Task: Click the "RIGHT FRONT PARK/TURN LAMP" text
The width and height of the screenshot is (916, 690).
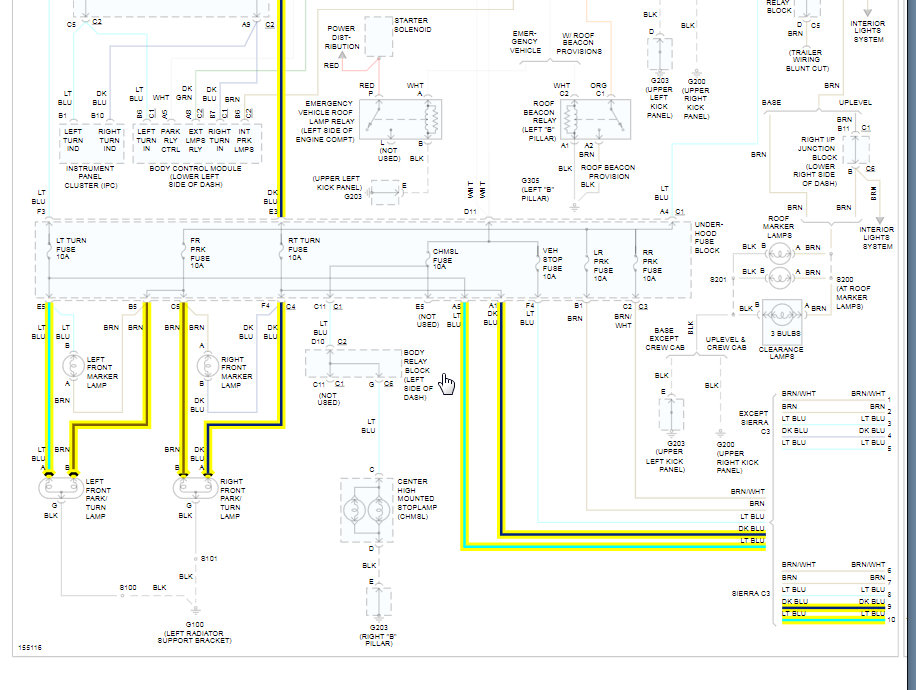Action: 232,499
